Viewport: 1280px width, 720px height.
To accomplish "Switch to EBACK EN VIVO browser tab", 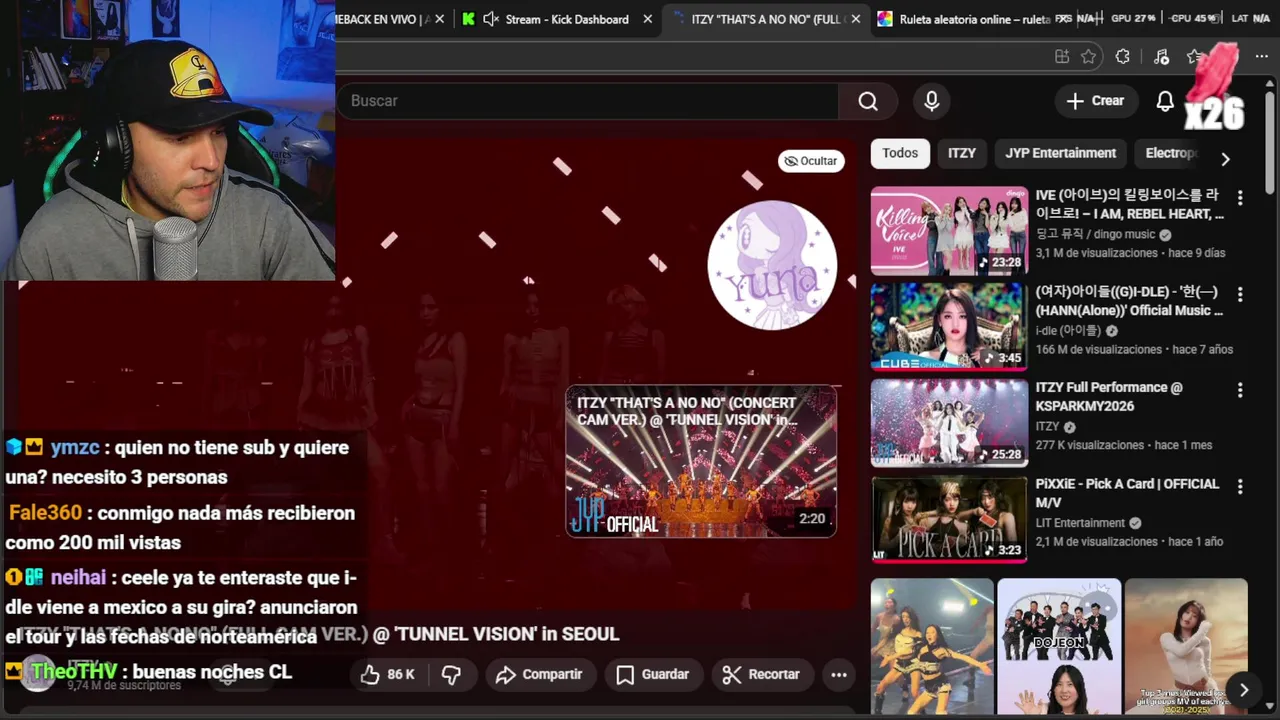I will (x=382, y=19).
